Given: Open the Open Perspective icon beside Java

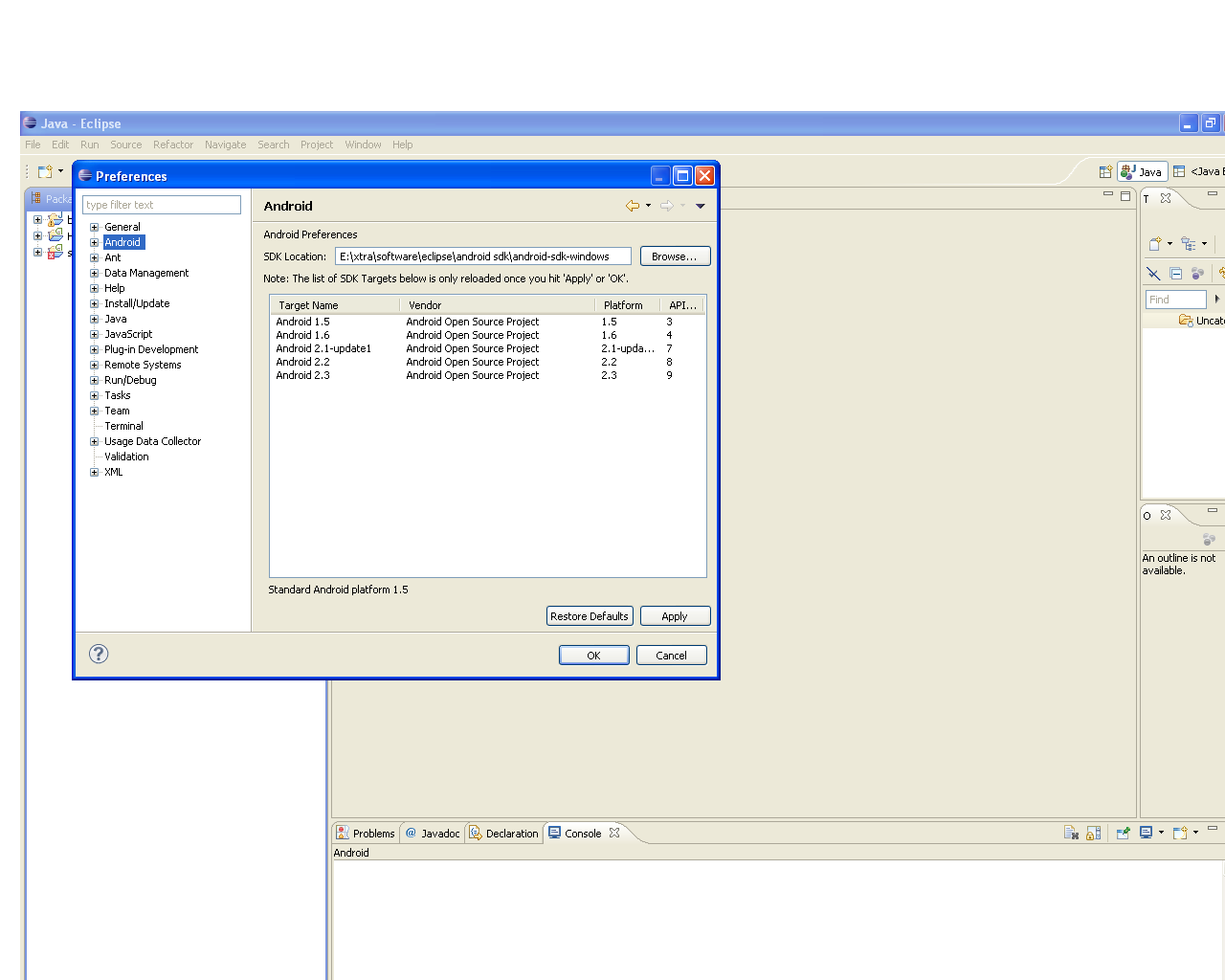Looking at the screenshot, I should (x=1105, y=171).
